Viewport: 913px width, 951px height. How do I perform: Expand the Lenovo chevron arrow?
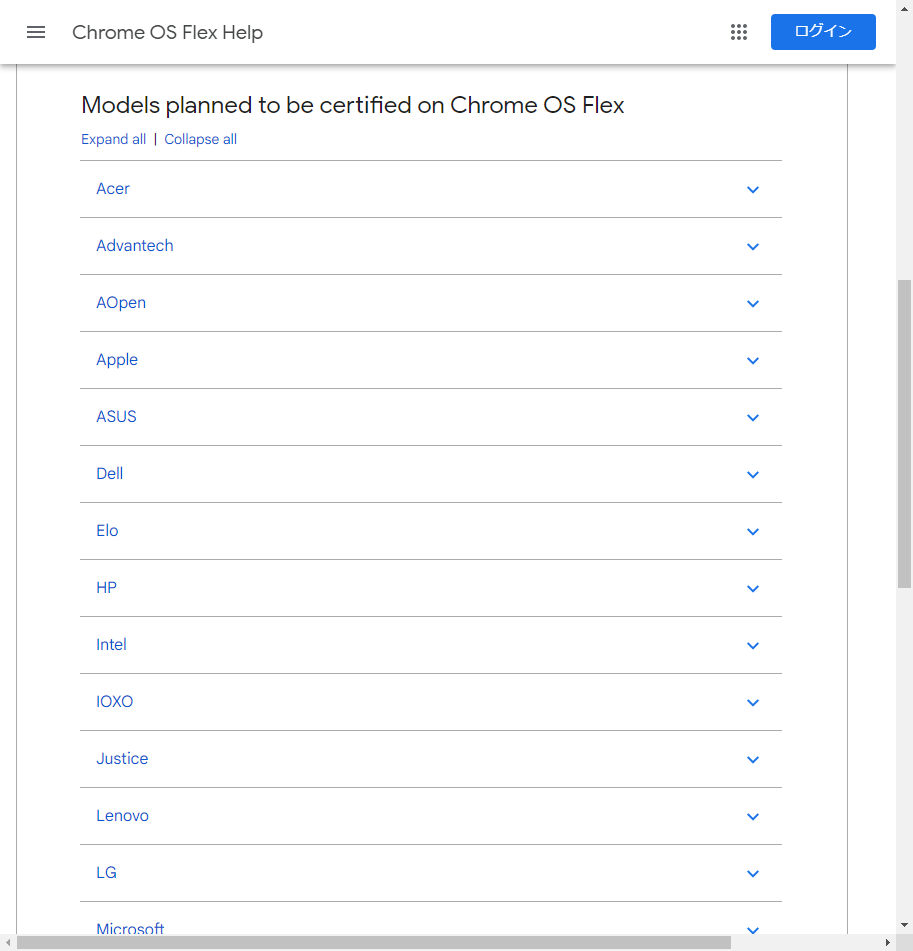tap(752, 817)
